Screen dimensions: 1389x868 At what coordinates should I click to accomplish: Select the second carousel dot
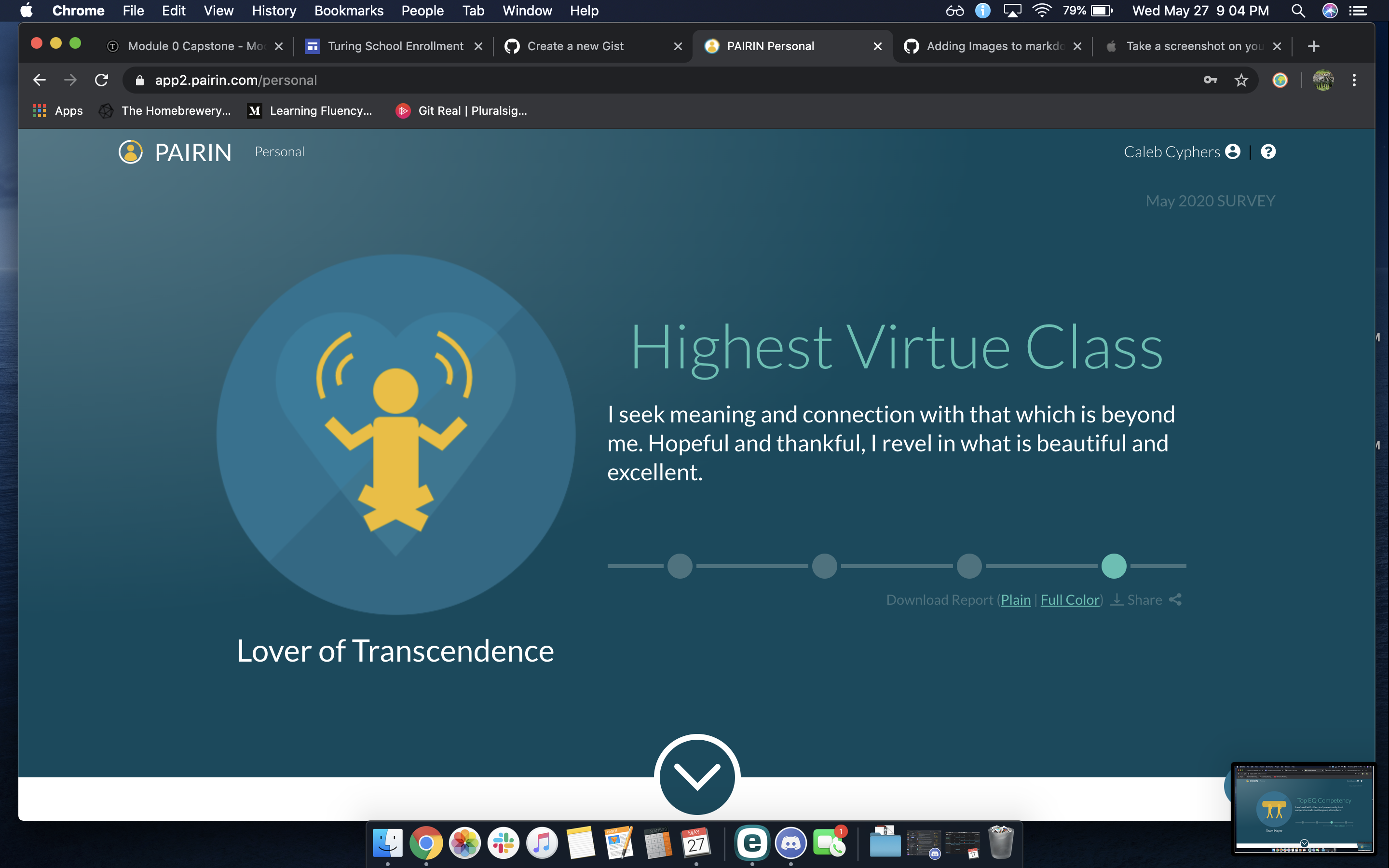824,566
